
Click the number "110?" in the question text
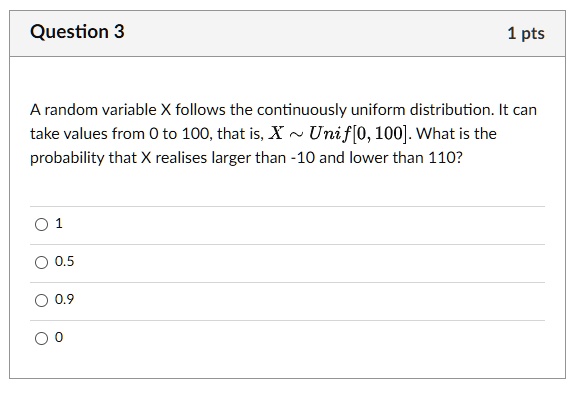click(x=445, y=157)
